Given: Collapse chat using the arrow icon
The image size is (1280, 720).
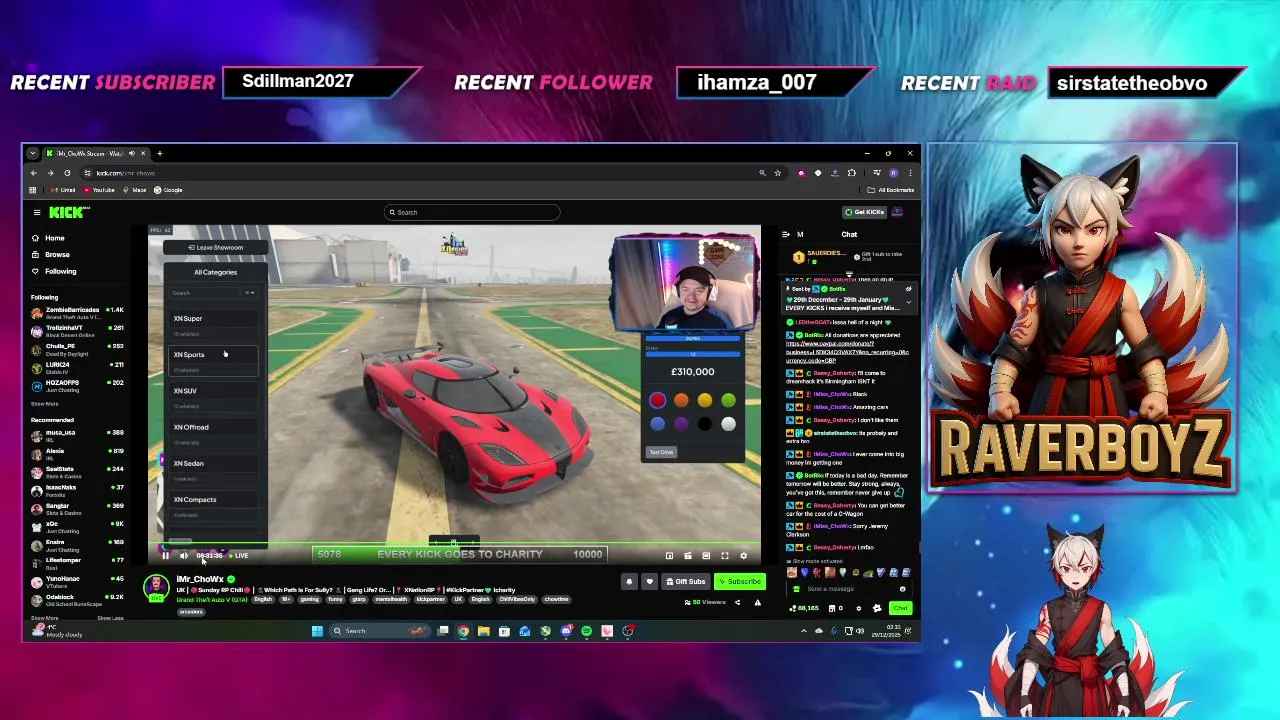Looking at the screenshot, I should click(x=786, y=235).
